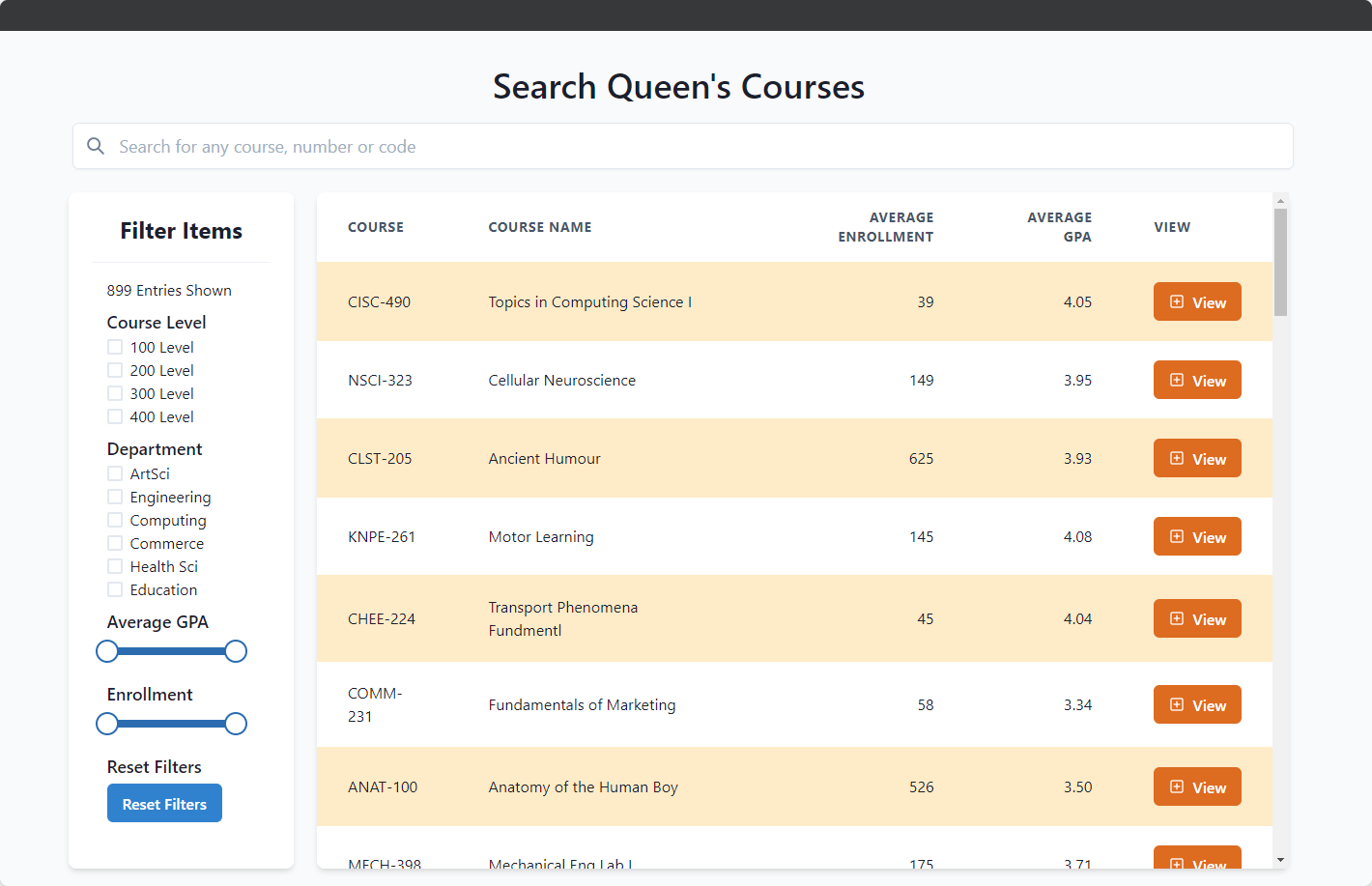The height and width of the screenshot is (886, 1372).
Task: Click the table scrollbar down arrow
Action: [x=1280, y=860]
